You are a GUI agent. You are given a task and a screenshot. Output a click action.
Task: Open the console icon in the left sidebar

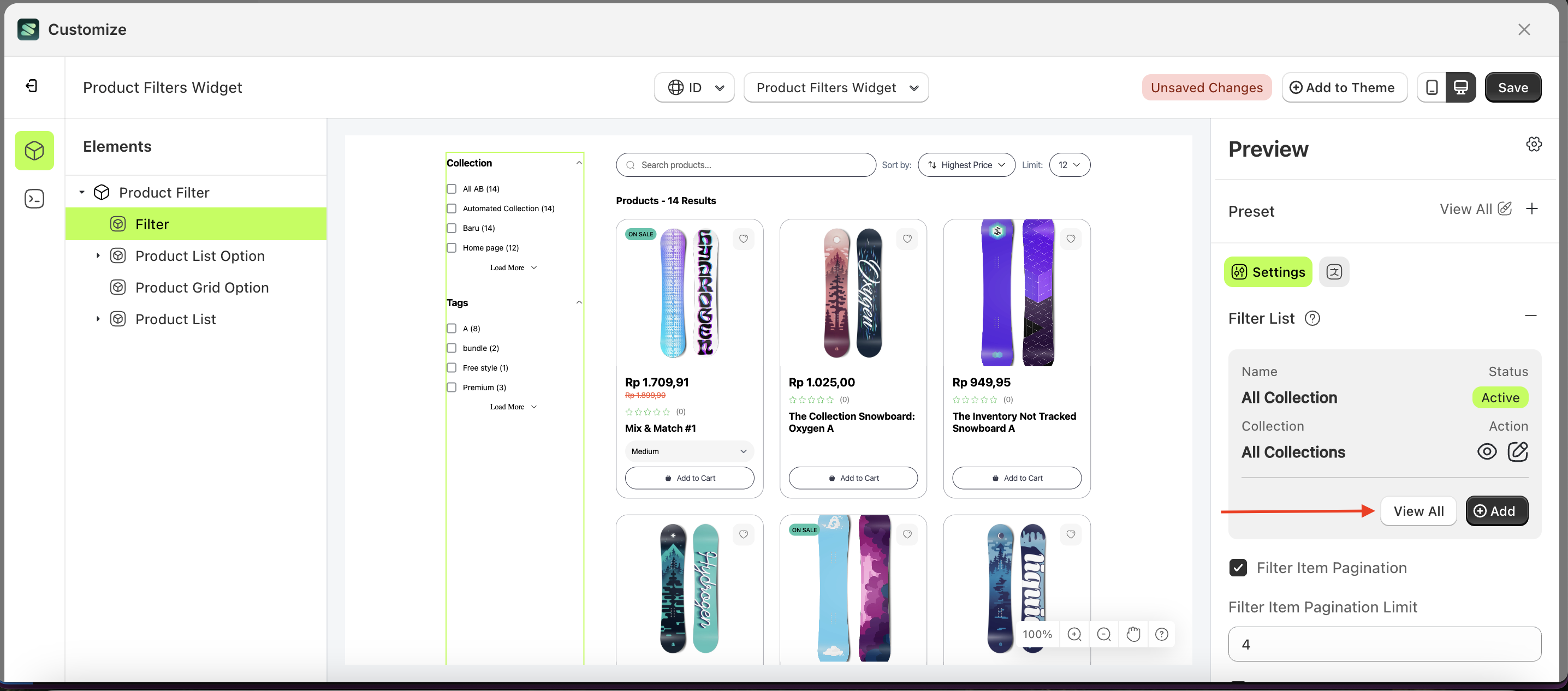click(34, 198)
